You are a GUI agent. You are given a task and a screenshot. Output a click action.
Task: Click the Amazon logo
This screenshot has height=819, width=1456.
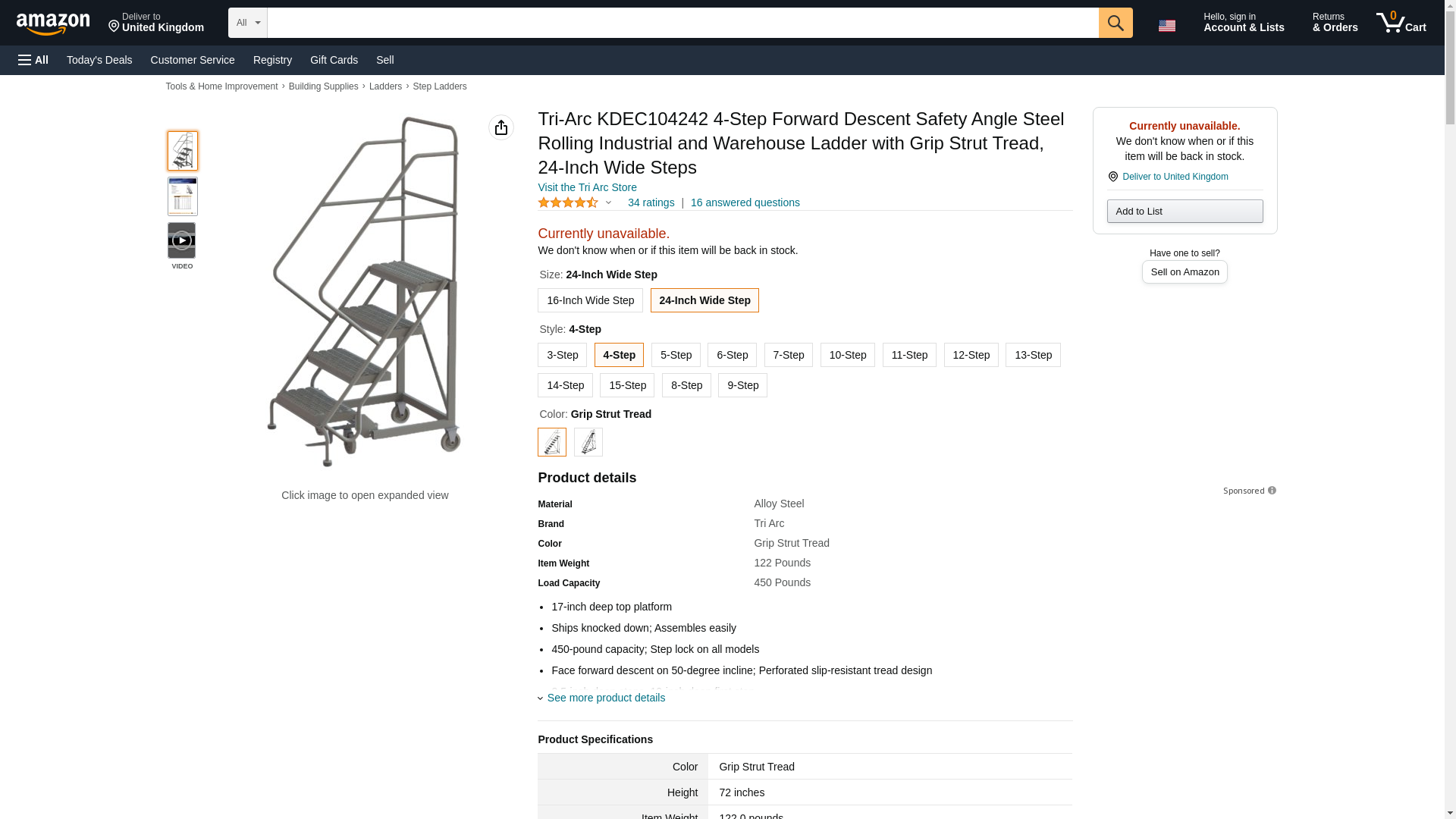tap(53, 24)
